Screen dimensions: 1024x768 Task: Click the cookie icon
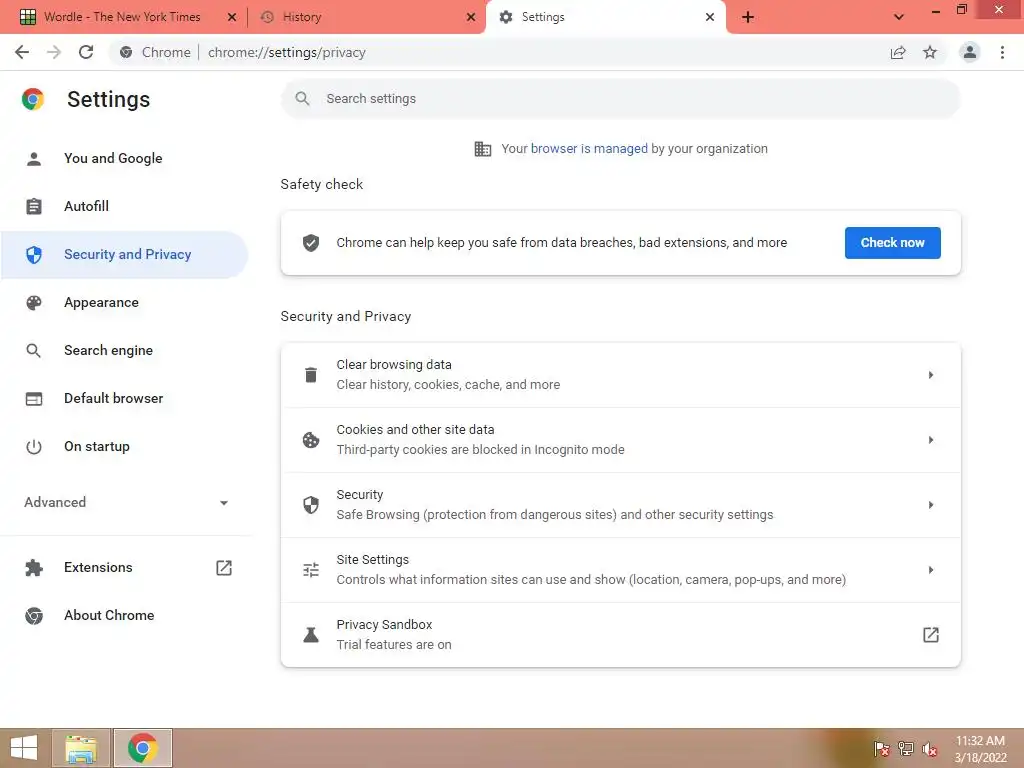pos(311,440)
